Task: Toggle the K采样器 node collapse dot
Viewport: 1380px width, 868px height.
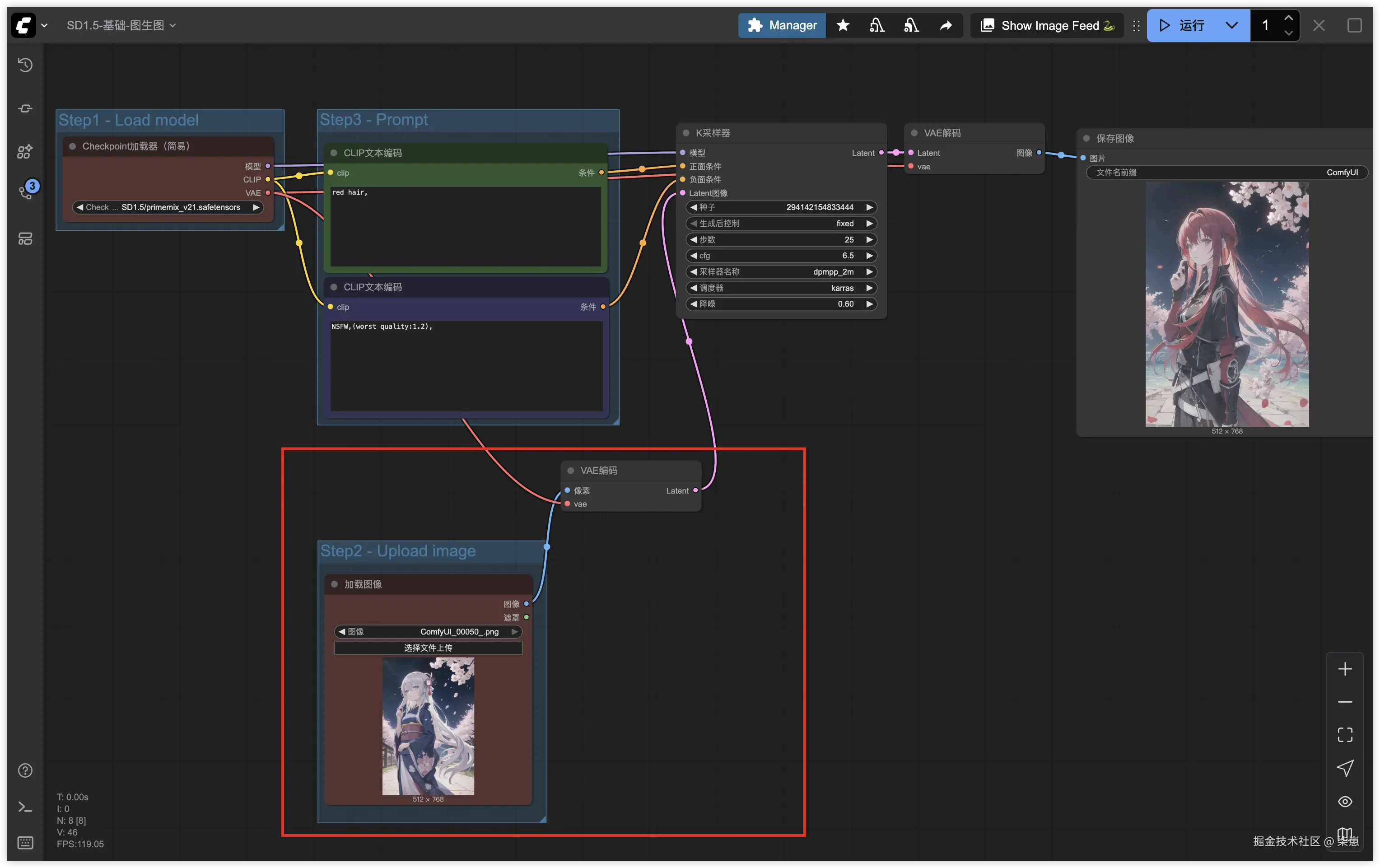Action: point(685,133)
